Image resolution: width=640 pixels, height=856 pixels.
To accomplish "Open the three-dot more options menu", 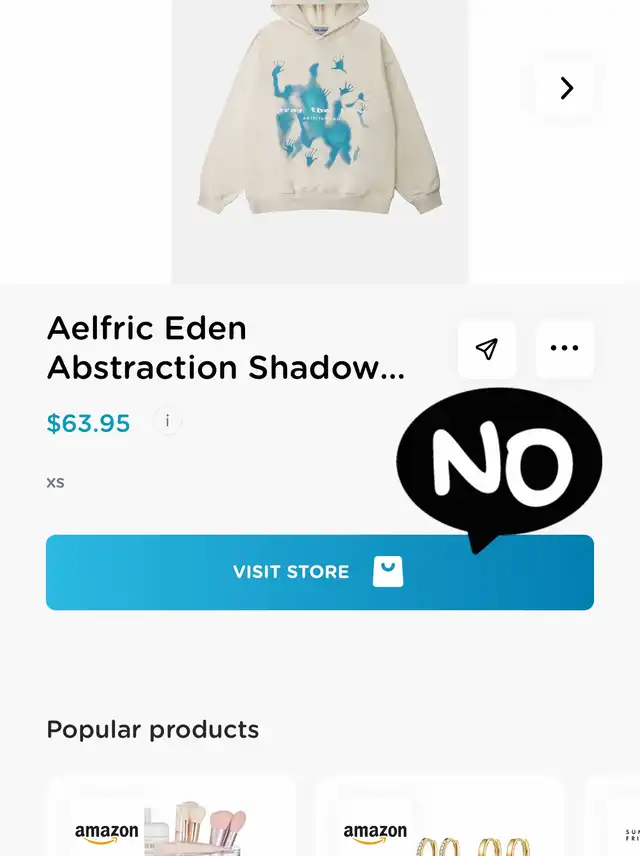I will (564, 349).
